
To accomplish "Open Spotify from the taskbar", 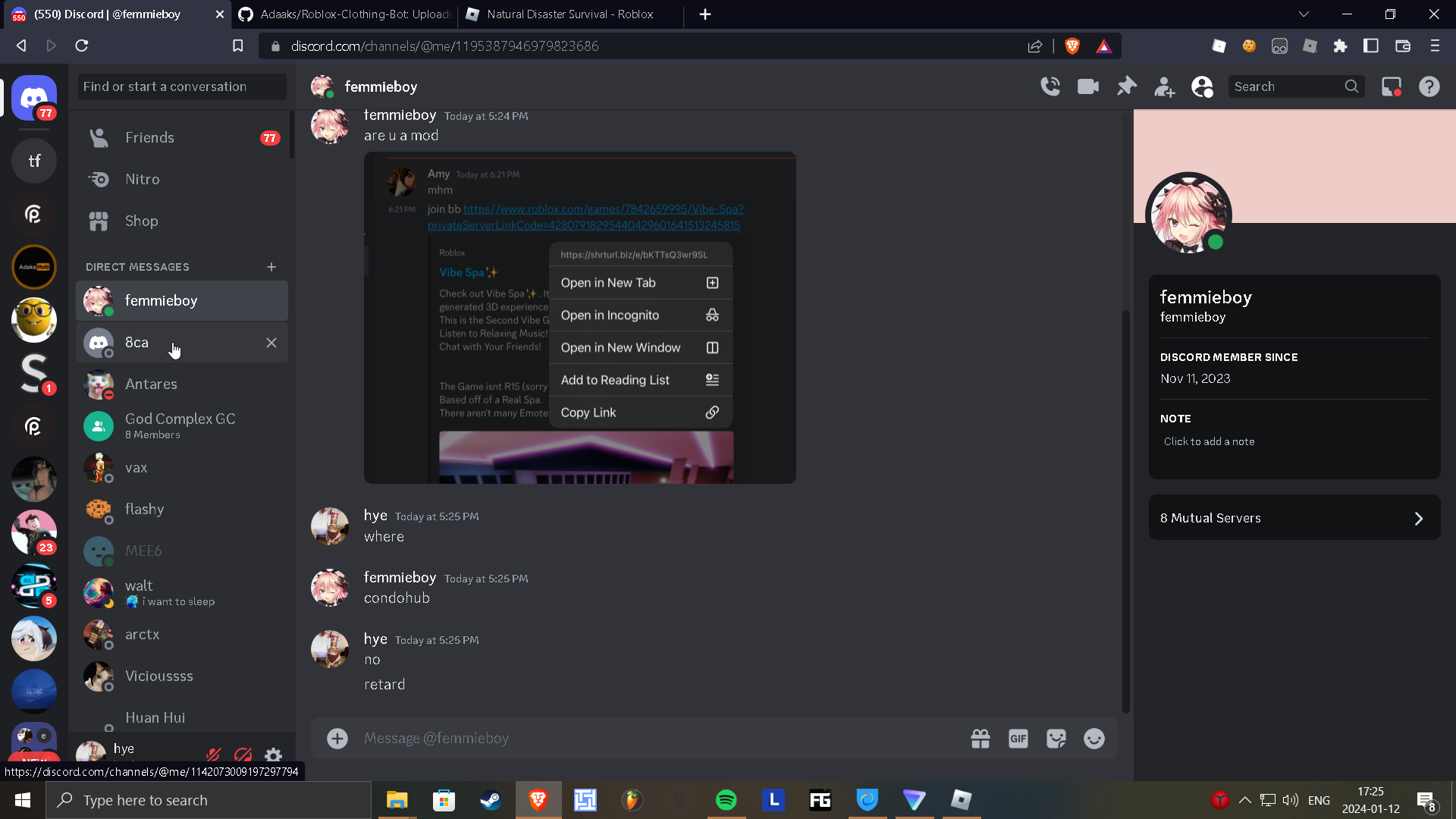I will tap(726, 800).
